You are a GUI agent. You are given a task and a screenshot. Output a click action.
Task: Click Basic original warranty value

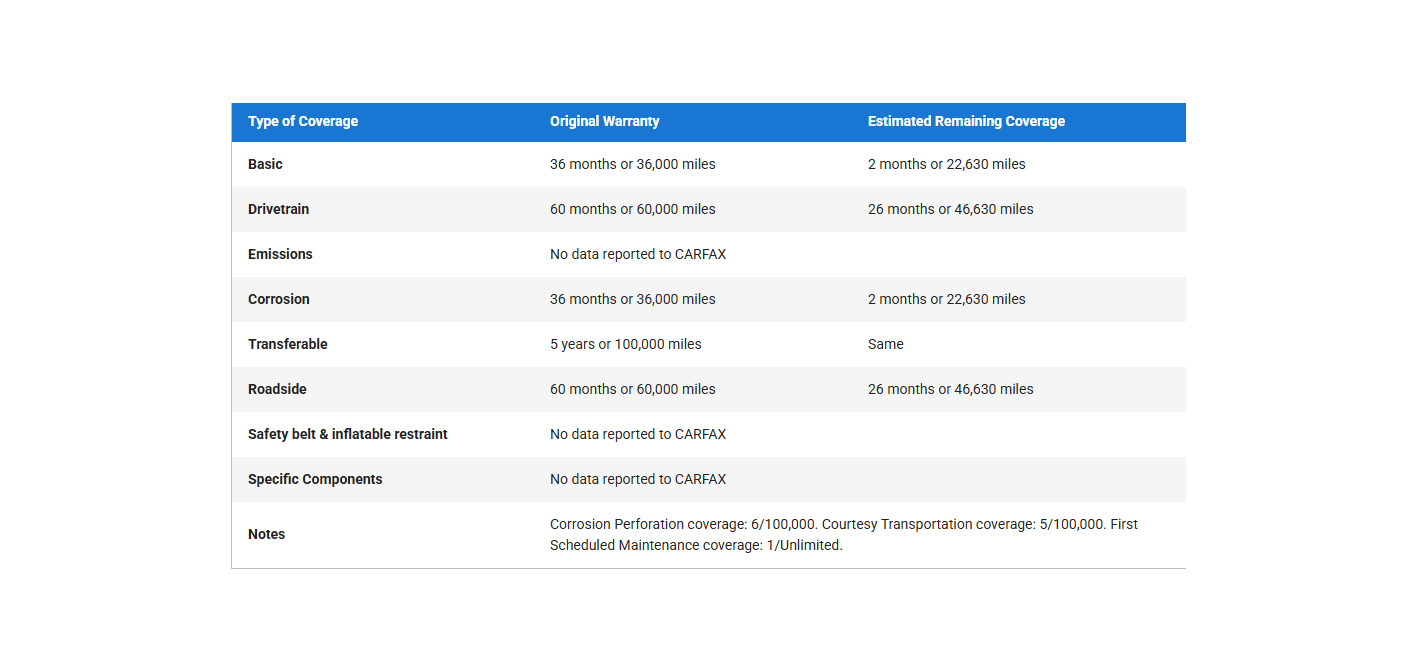(632, 164)
